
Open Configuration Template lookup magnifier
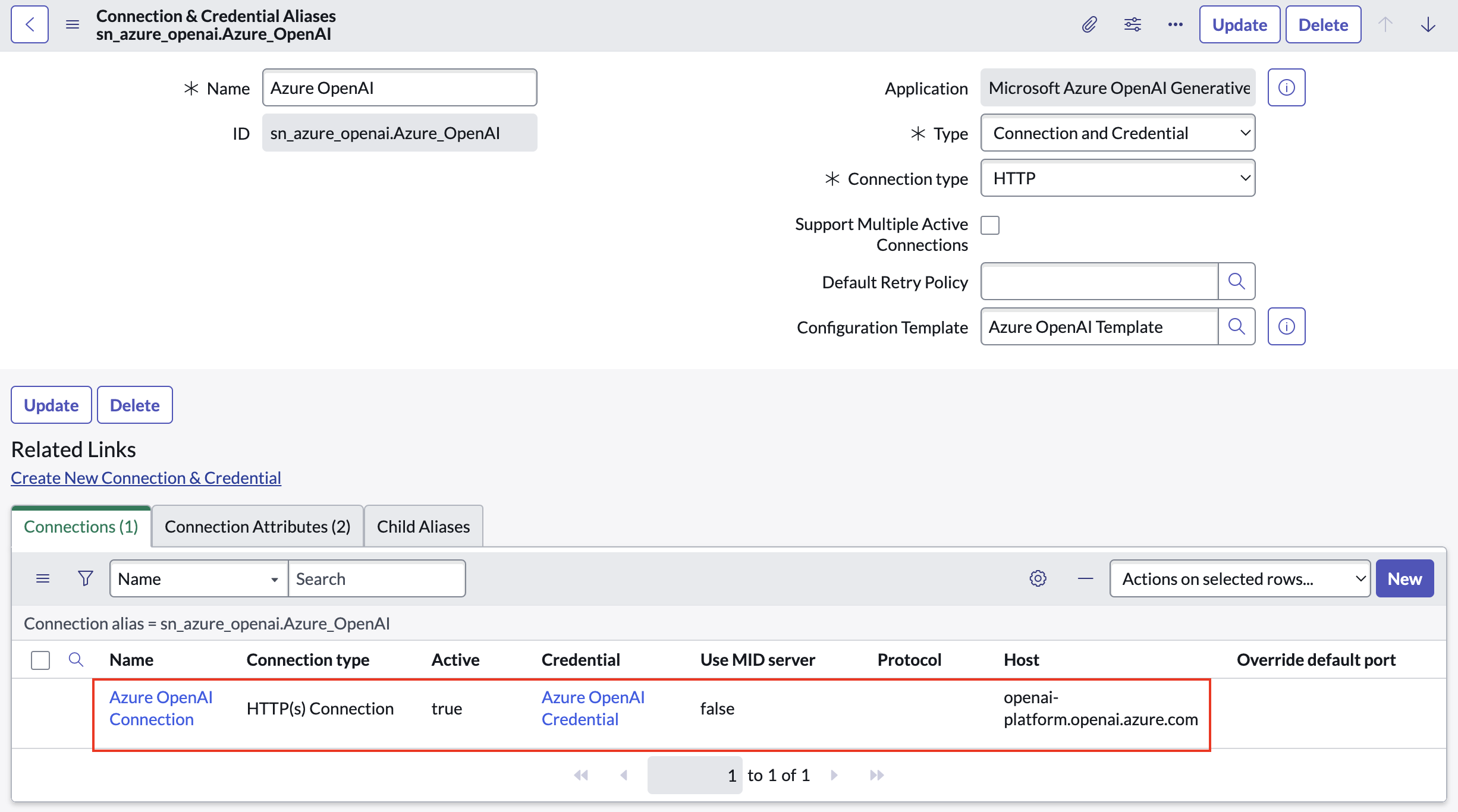[1237, 326]
